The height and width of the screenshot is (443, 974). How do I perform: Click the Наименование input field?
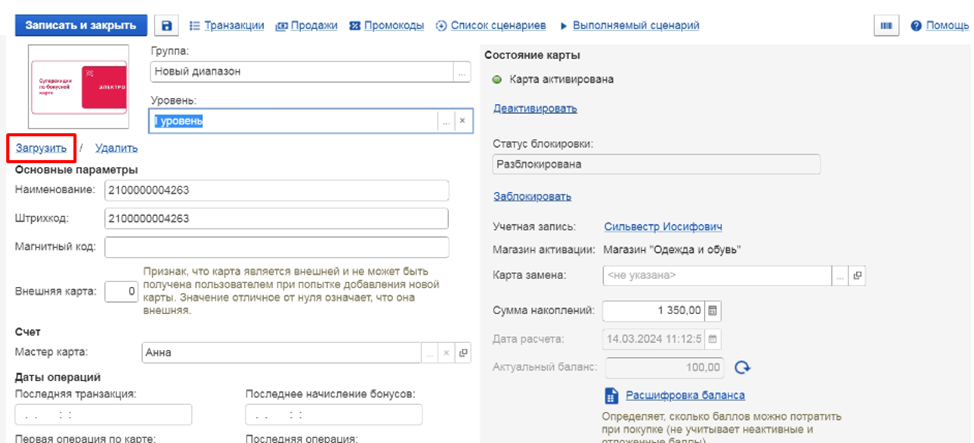276,191
